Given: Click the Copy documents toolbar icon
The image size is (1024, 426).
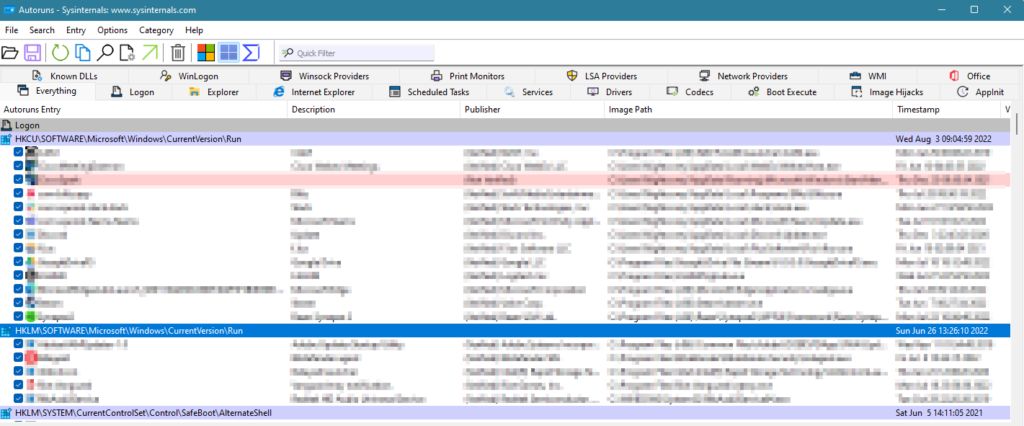Looking at the screenshot, I should [x=82, y=52].
